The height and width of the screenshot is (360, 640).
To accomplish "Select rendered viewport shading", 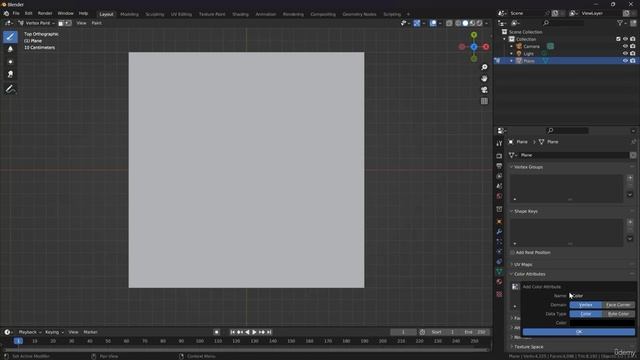I will click(x=480, y=23).
